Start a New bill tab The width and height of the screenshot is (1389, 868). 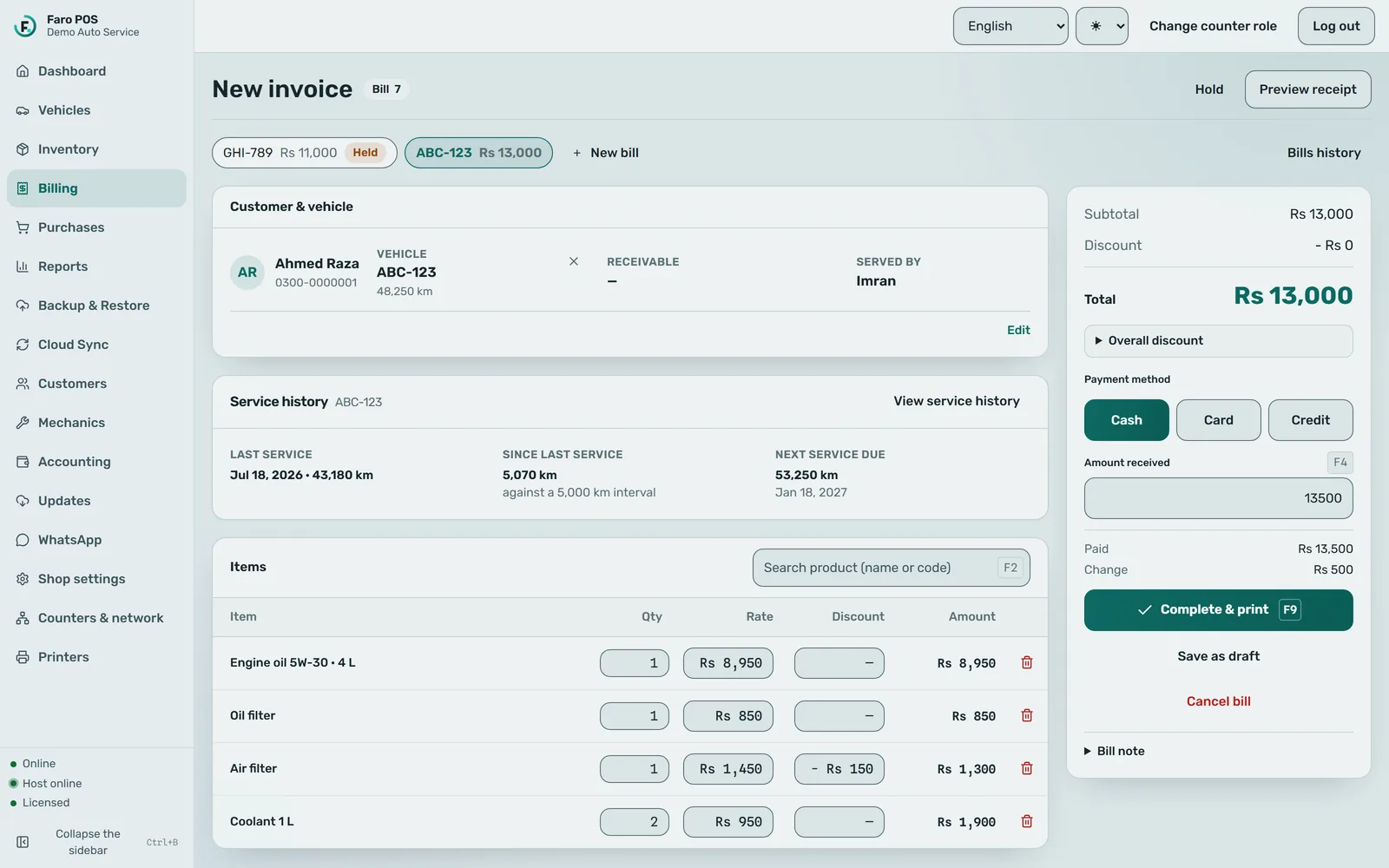click(x=606, y=153)
